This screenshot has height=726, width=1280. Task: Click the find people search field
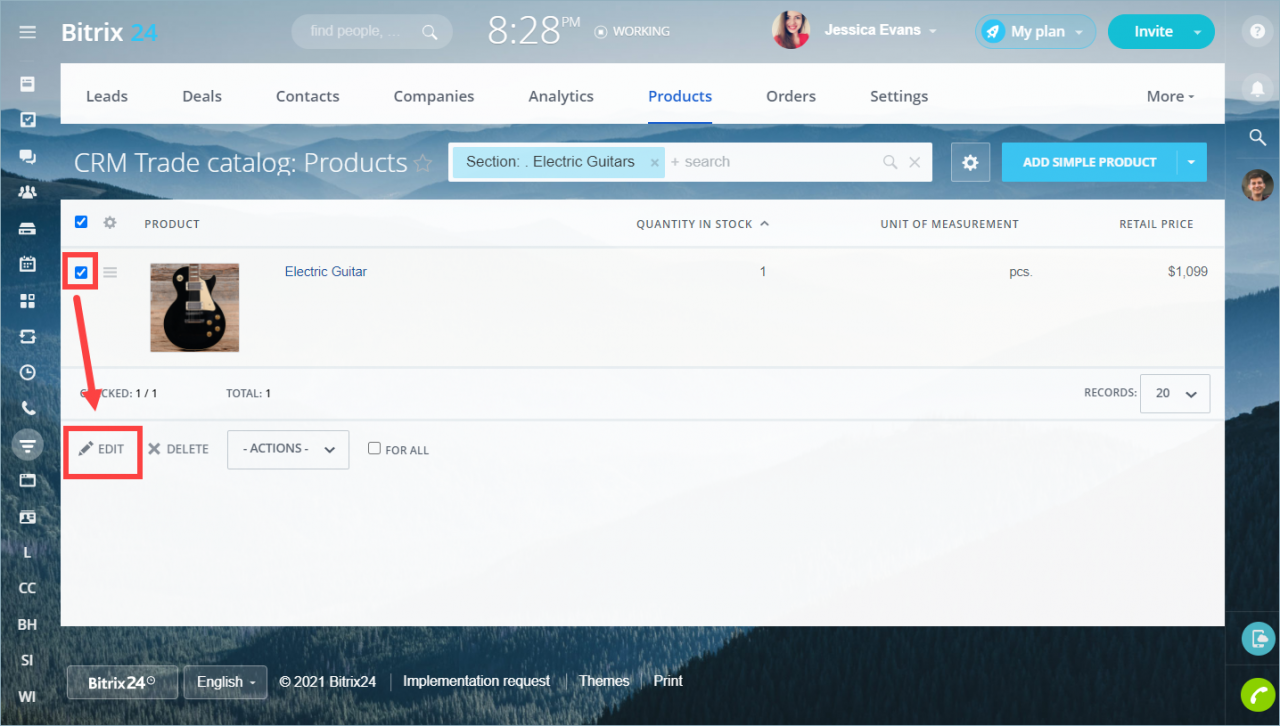[372, 32]
